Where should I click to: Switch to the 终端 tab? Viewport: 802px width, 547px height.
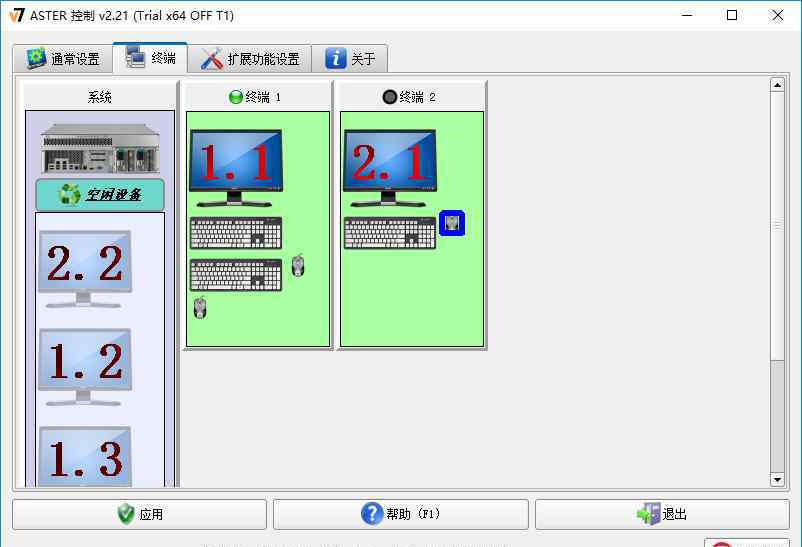pyautogui.click(x=150, y=58)
